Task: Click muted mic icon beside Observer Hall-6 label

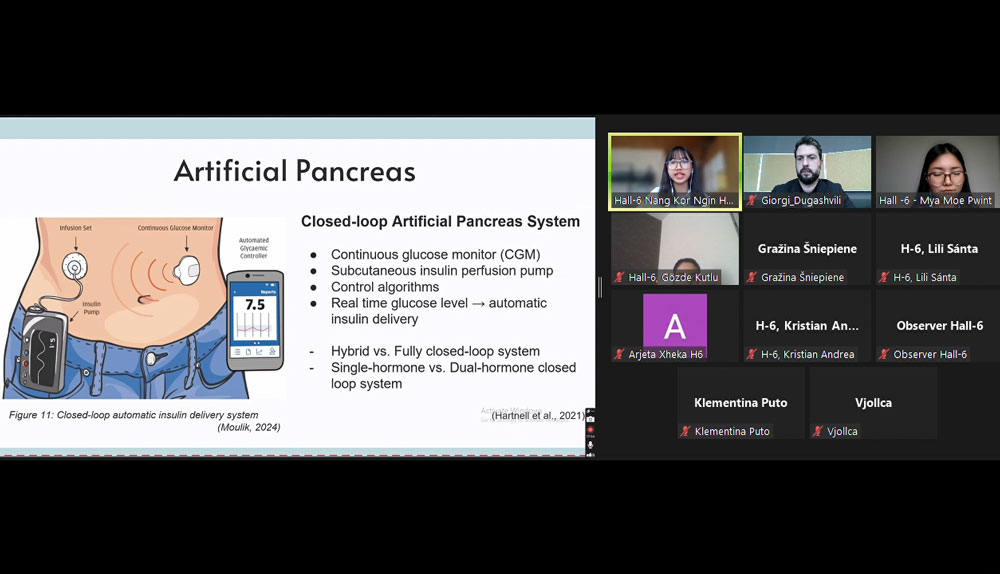Action: 884,355
